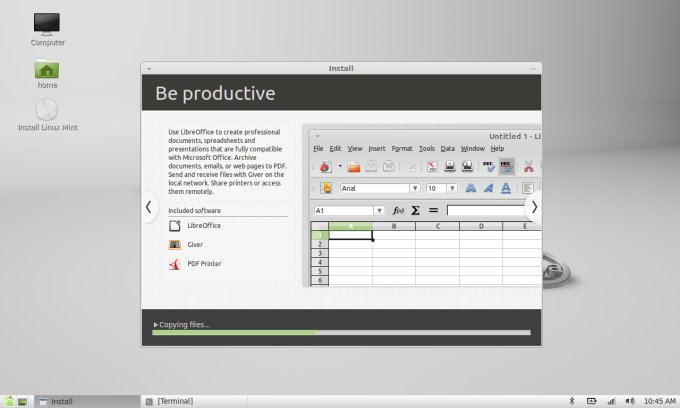The height and width of the screenshot is (408, 680).
Task: Open the Insert menu in LibreOffice preview
Action: [377, 148]
